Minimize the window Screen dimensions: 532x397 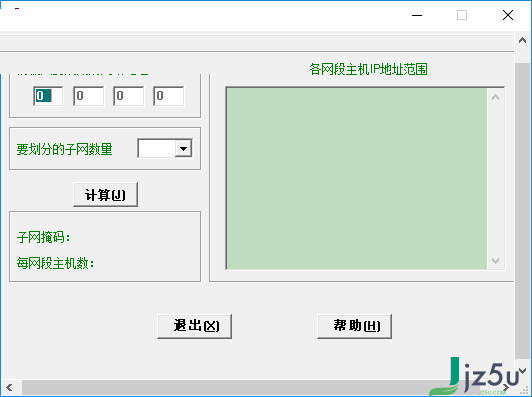tap(417, 15)
